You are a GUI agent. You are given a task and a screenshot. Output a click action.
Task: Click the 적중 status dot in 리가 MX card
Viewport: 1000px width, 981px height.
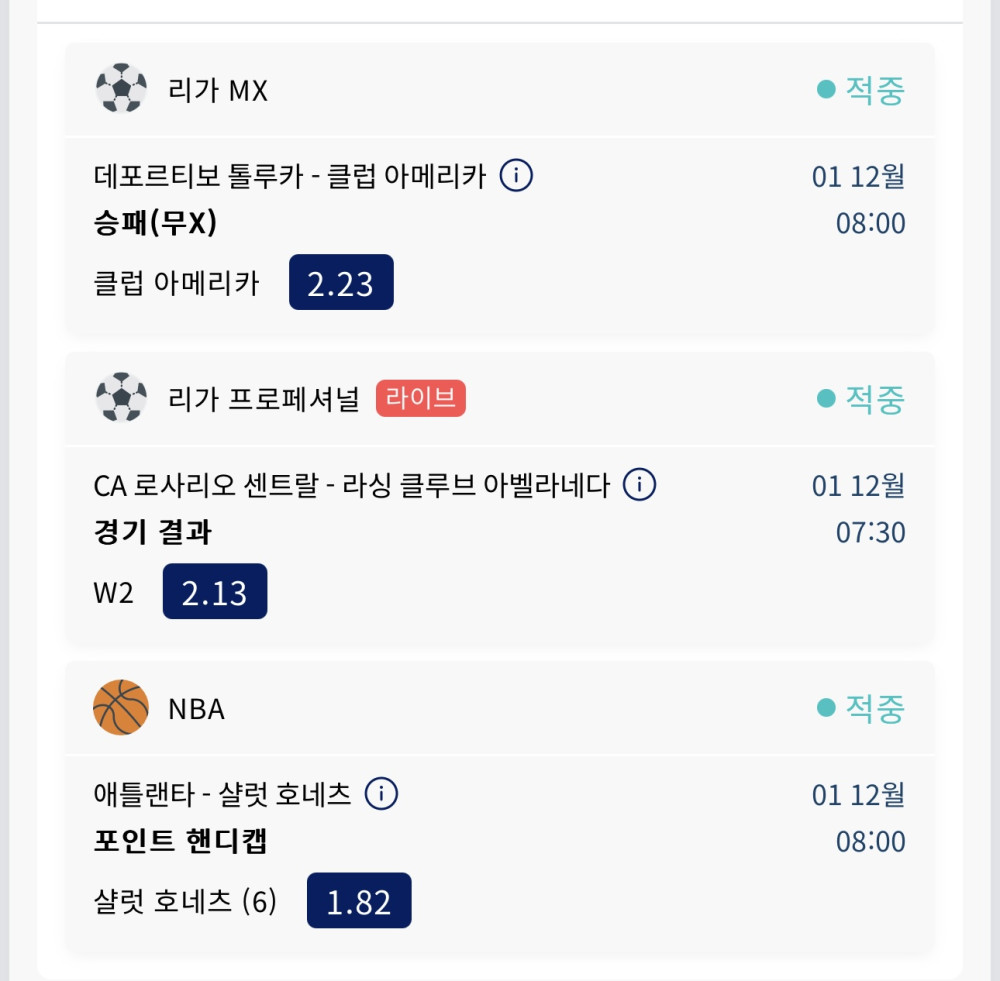point(825,90)
